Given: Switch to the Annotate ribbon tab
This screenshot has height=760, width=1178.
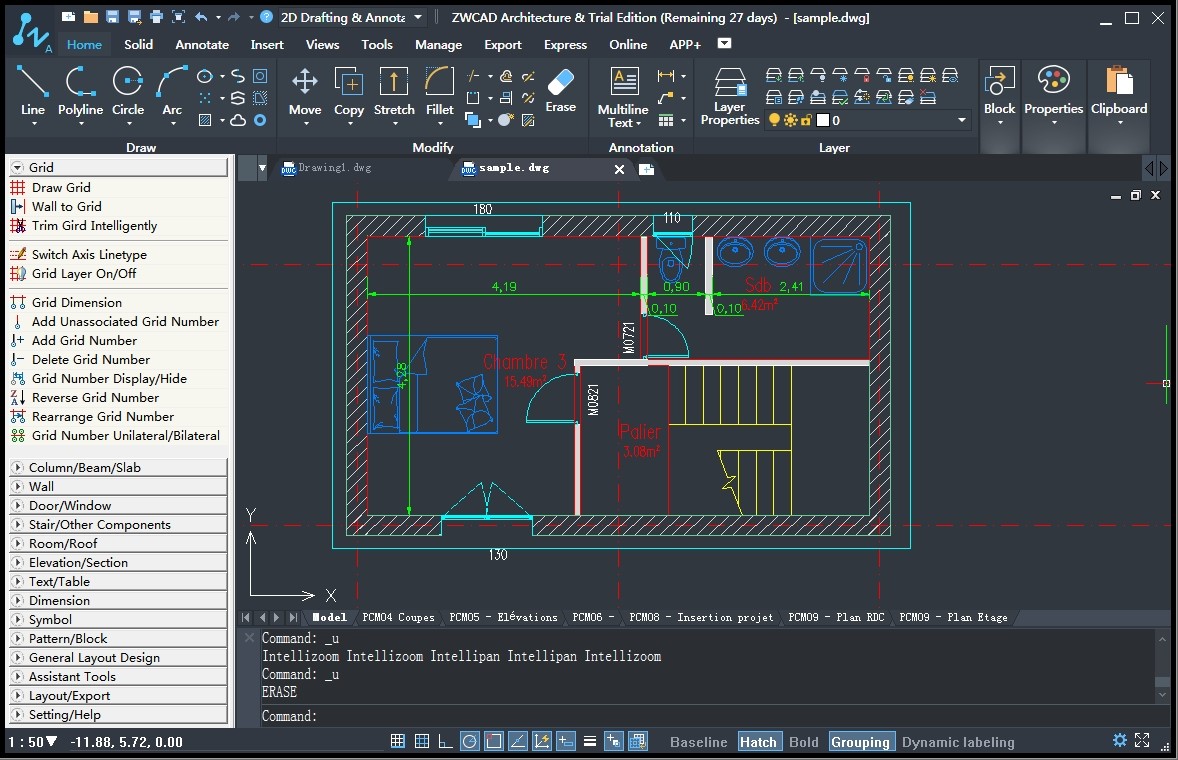Looking at the screenshot, I should pos(202,44).
